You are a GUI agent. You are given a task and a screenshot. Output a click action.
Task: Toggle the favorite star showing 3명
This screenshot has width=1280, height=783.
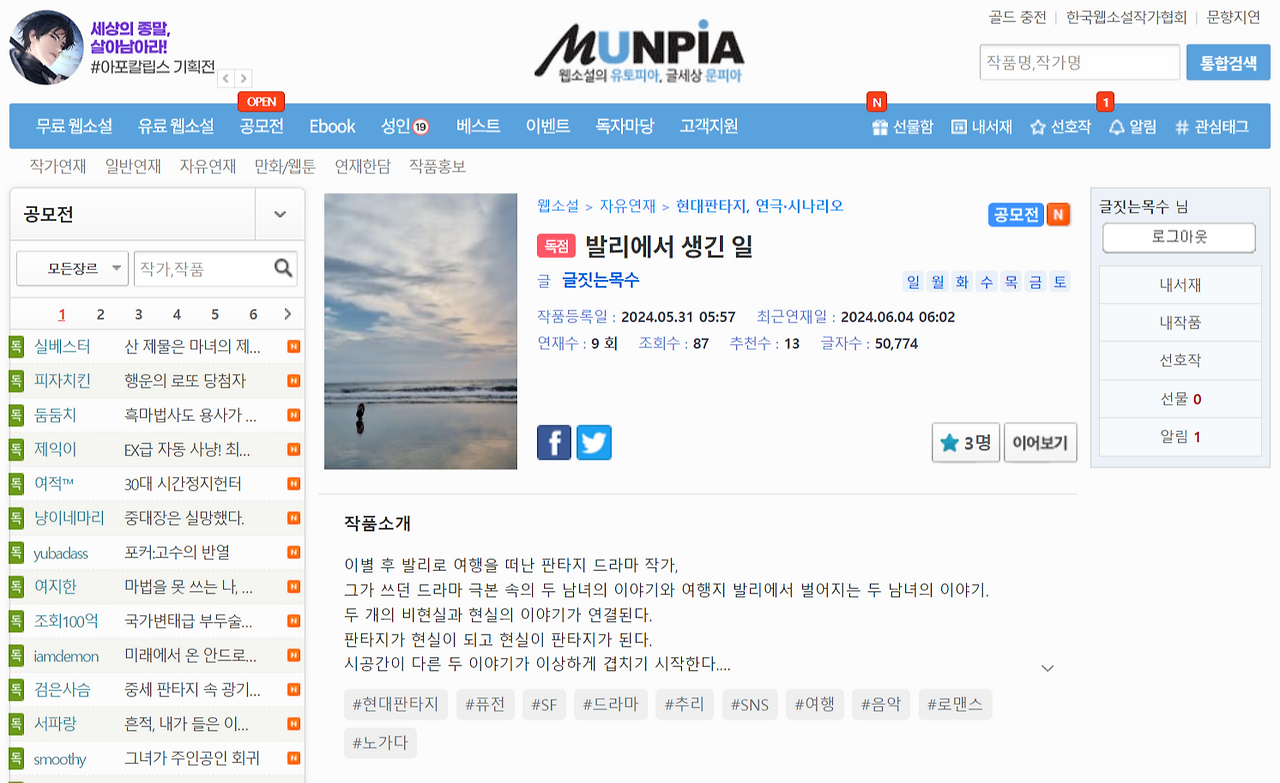(x=965, y=442)
